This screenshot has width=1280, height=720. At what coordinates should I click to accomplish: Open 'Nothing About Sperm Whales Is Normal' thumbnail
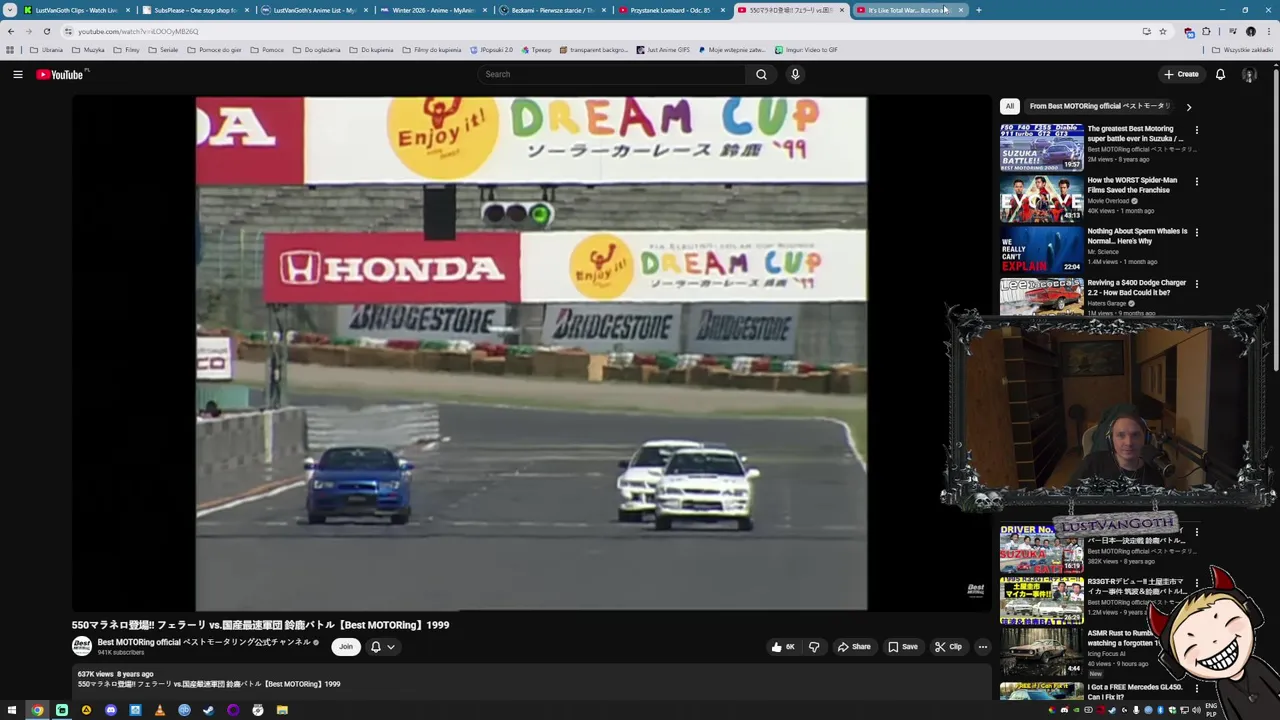(x=1041, y=250)
